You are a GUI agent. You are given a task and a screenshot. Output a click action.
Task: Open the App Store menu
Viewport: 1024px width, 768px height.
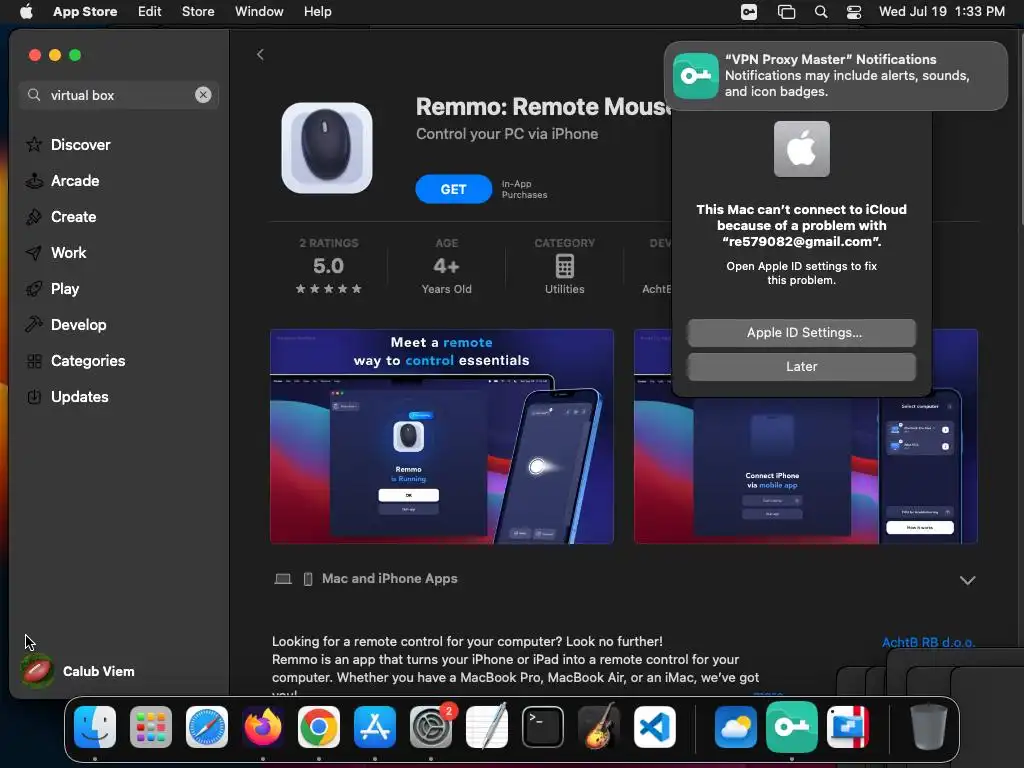coord(85,11)
